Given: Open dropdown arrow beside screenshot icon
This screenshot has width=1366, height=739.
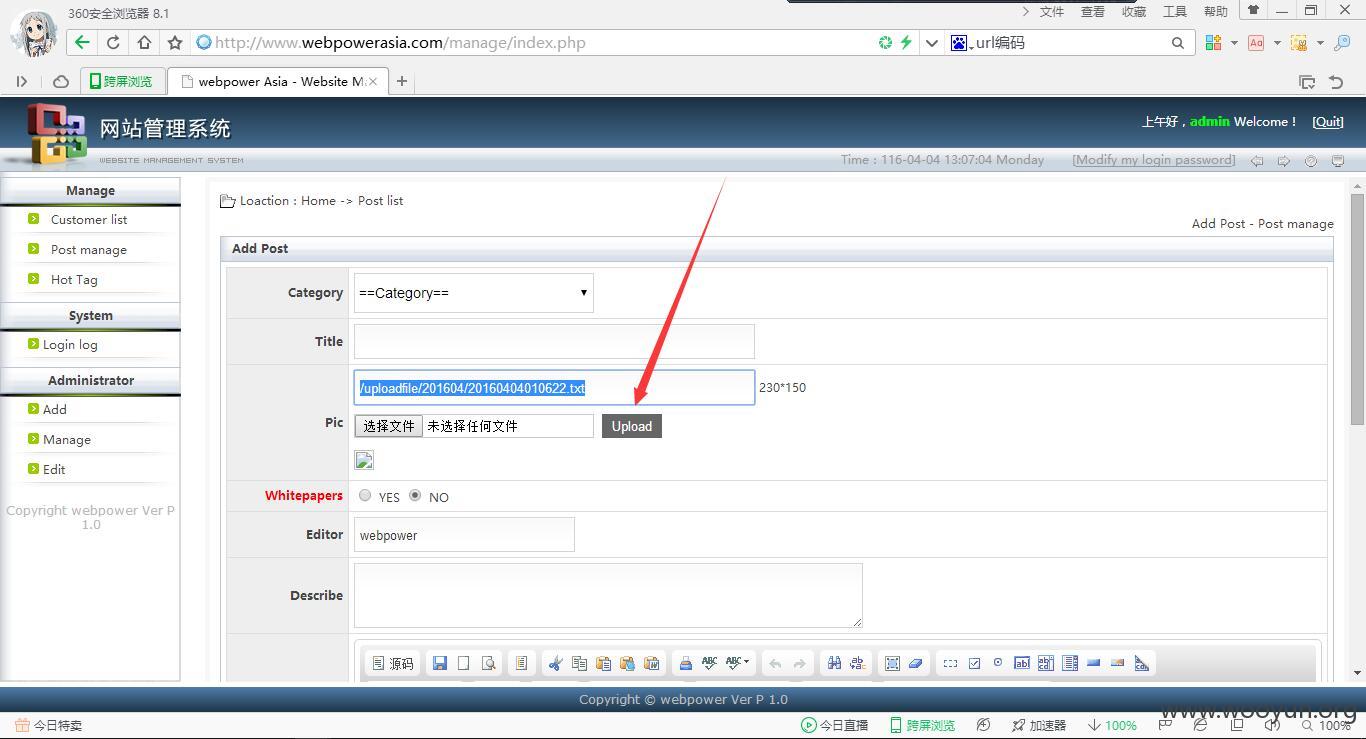Looking at the screenshot, I should (1320, 42).
